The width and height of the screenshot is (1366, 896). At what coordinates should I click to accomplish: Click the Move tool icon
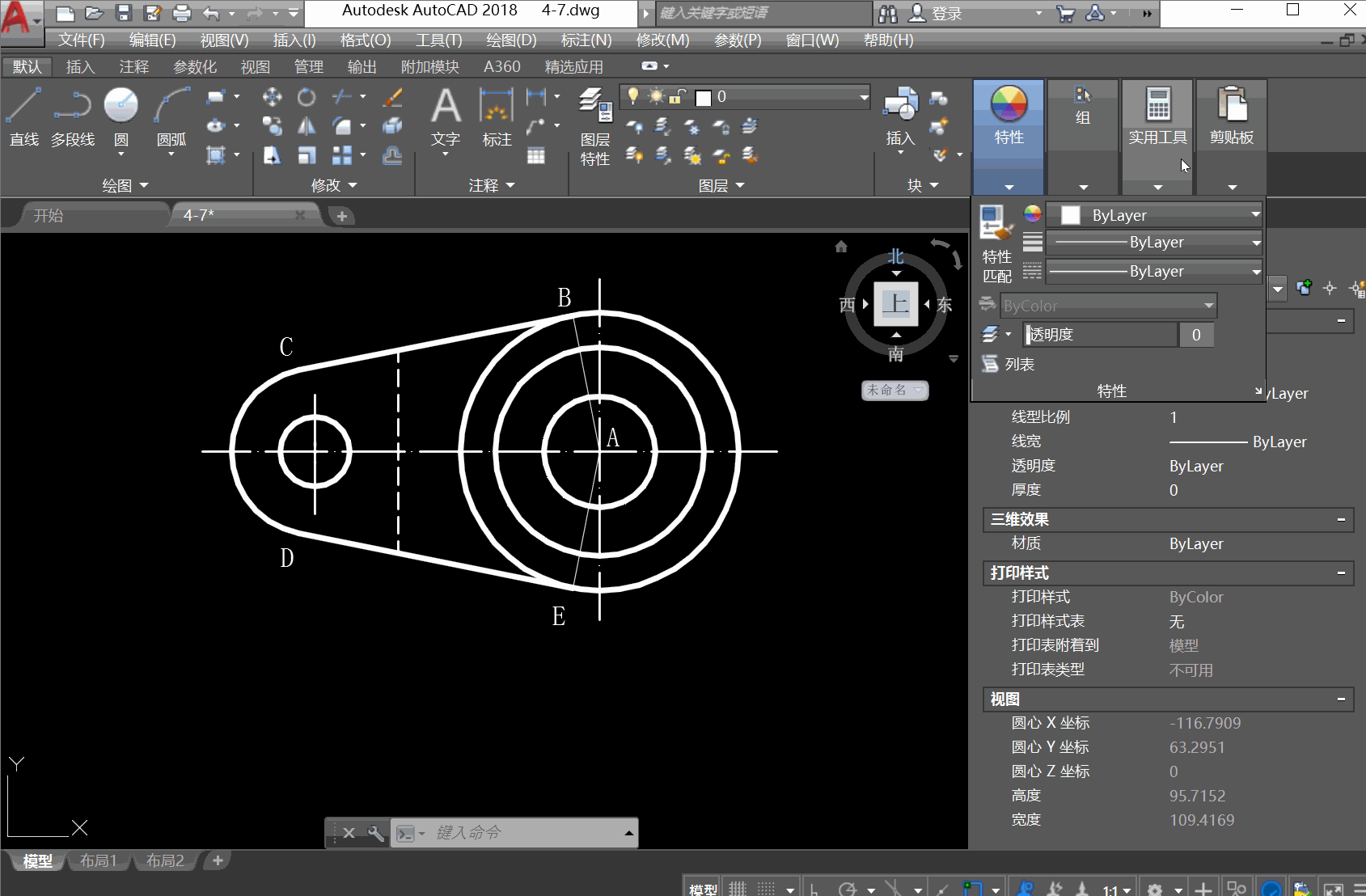tap(272, 98)
